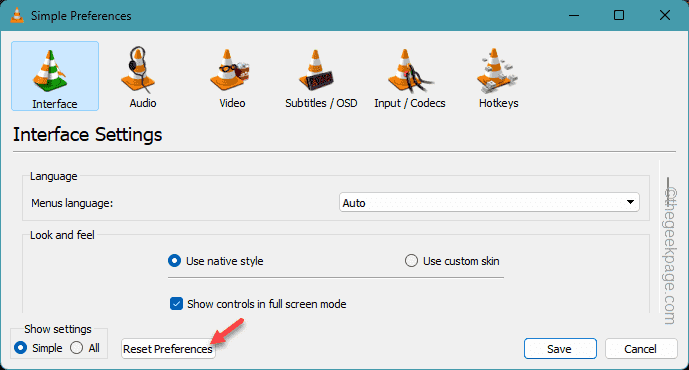Open Input / Codecs cone icon
689x370 pixels.
(410, 70)
